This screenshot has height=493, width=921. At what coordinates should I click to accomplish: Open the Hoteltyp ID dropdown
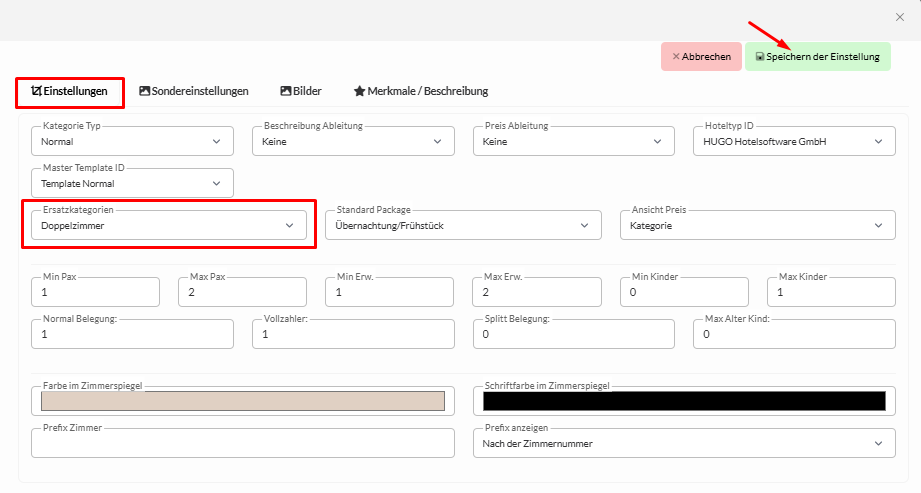[793, 142]
